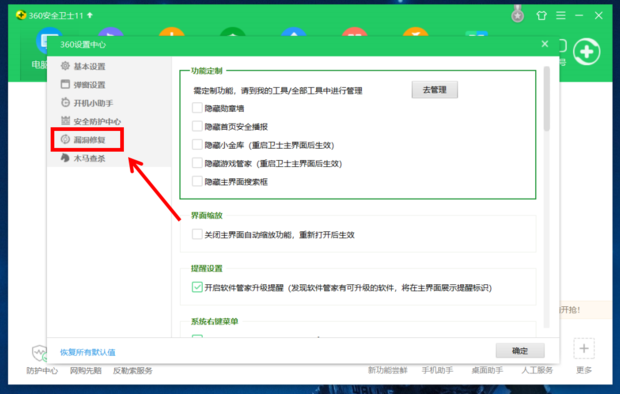
Task: Confirm settings with the 确定 button
Action: pyautogui.click(x=520, y=350)
